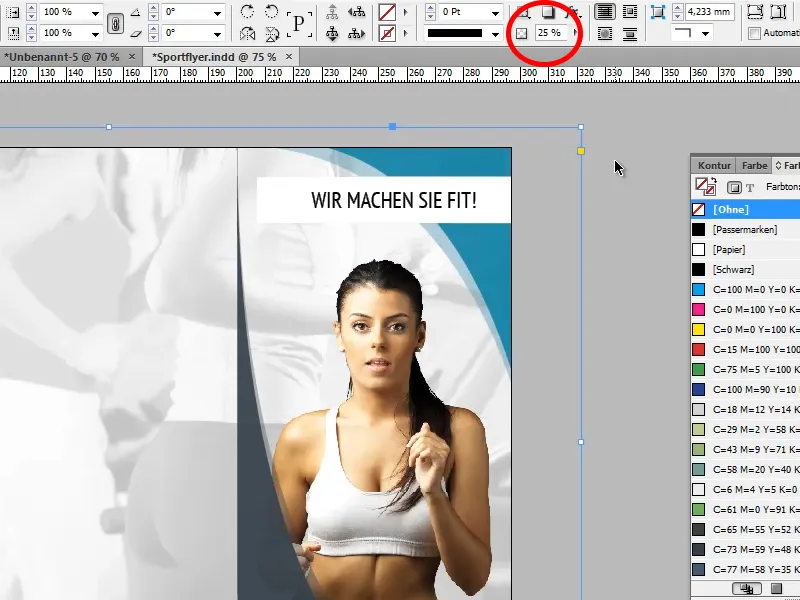The image size is (800, 600).
Task: Flip the selection vertically
Action: (272, 34)
